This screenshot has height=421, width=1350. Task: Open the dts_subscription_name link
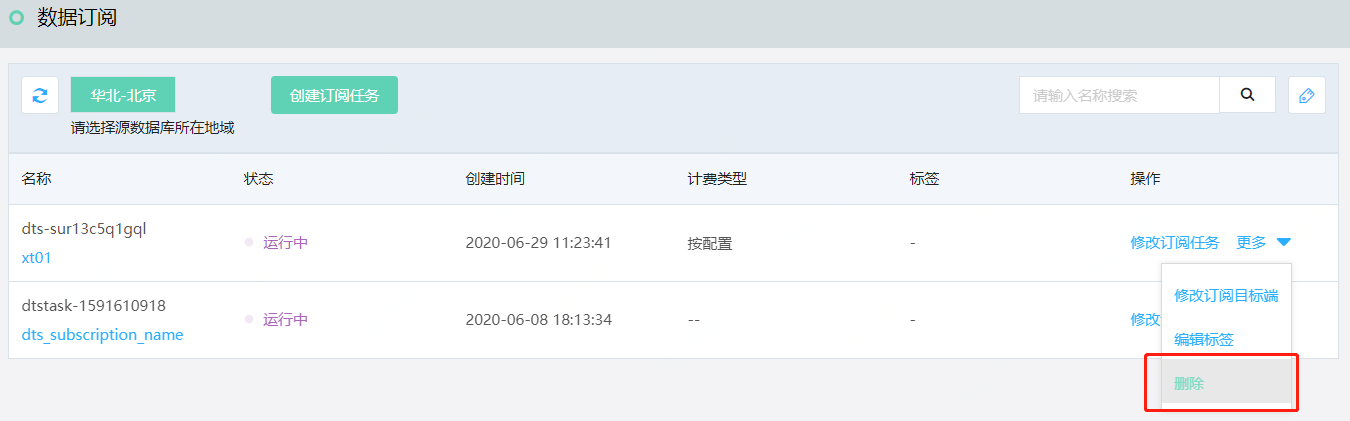pyautogui.click(x=102, y=334)
